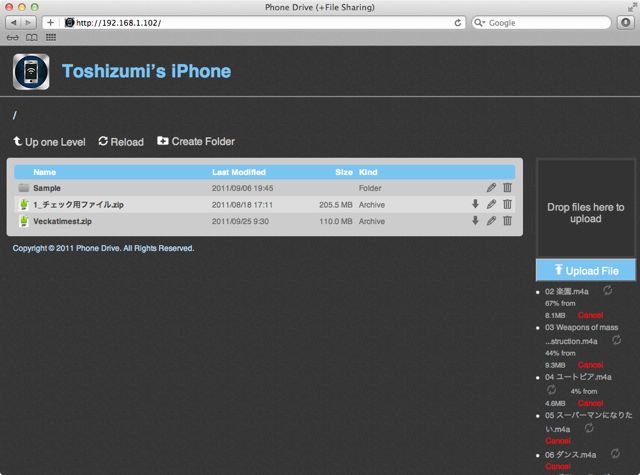This screenshot has height=475, width=640.
Task: Cancel upload of 04 ユートピア.m4a
Action: coord(590,404)
